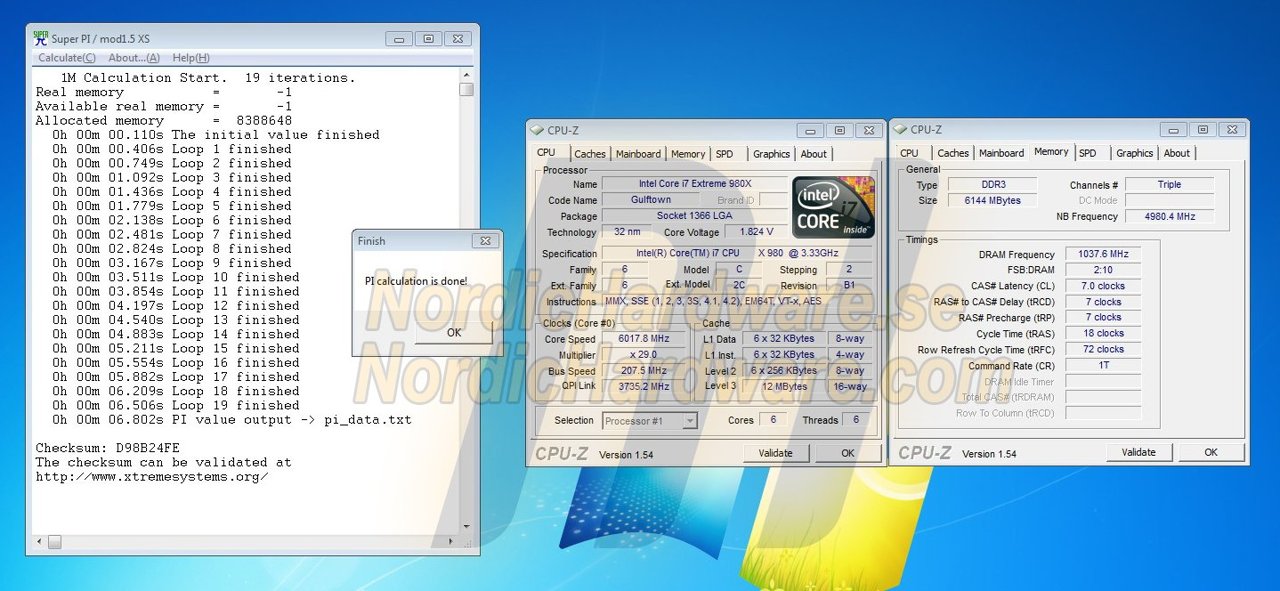
Task: Switch to SPD tab in left CPU-Z window
Action: (x=724, y=154)
